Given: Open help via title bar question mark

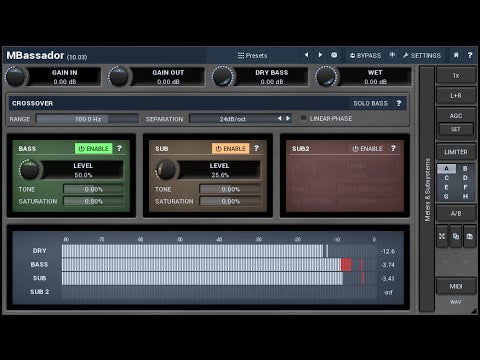Looking at the screenshot, I should point(470,55).
